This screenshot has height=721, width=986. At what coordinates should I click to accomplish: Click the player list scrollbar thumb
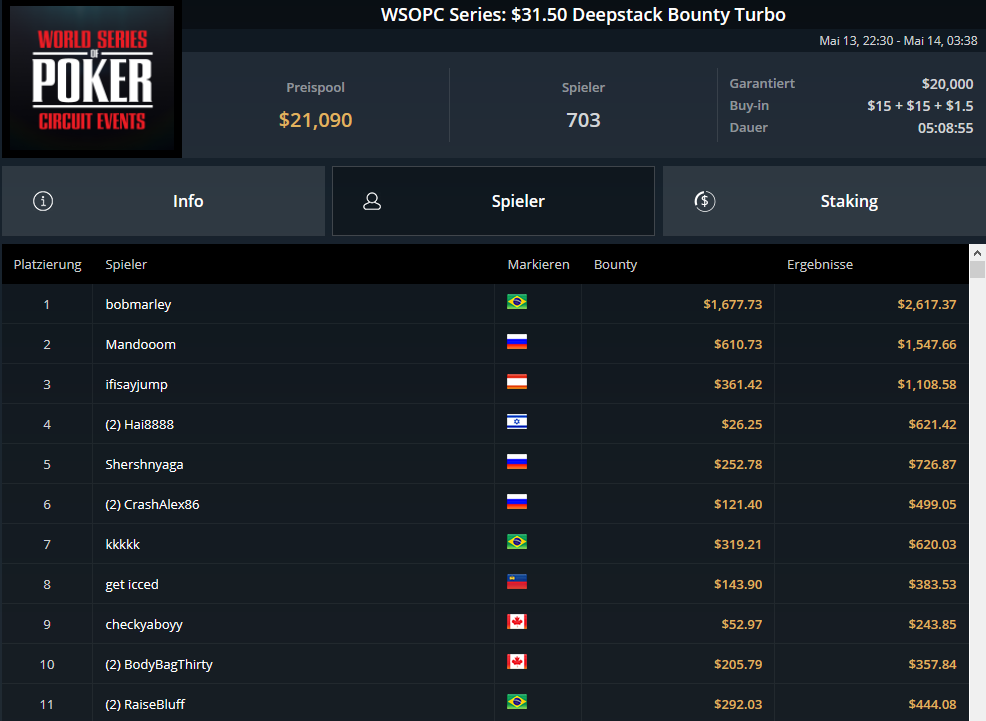click(977, 270)
